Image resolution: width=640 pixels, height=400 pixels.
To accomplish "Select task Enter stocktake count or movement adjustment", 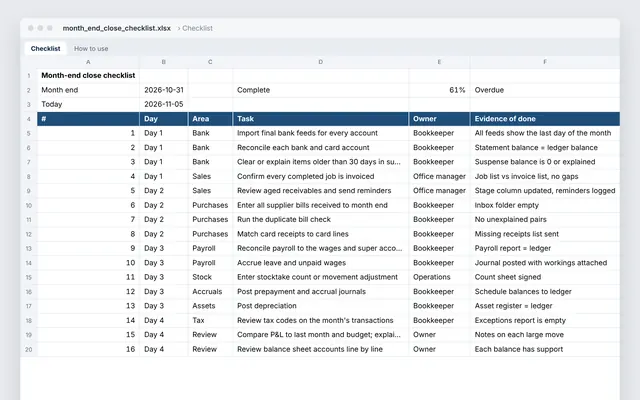I will click(x=320, y=277).
